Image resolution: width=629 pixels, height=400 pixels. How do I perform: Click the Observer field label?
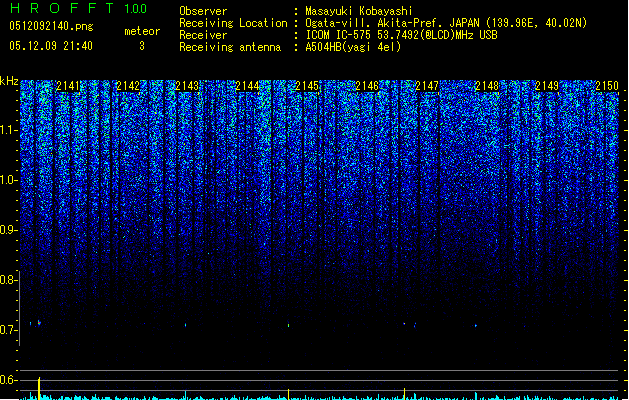point(203,11)
